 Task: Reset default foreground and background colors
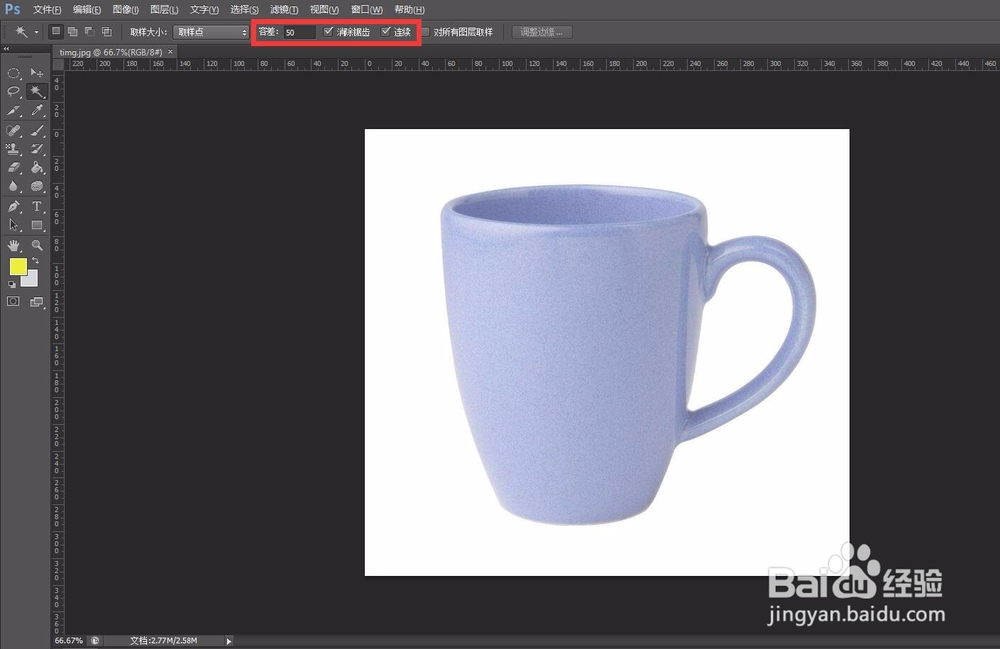pyautogui.click(x=12, y=284)
